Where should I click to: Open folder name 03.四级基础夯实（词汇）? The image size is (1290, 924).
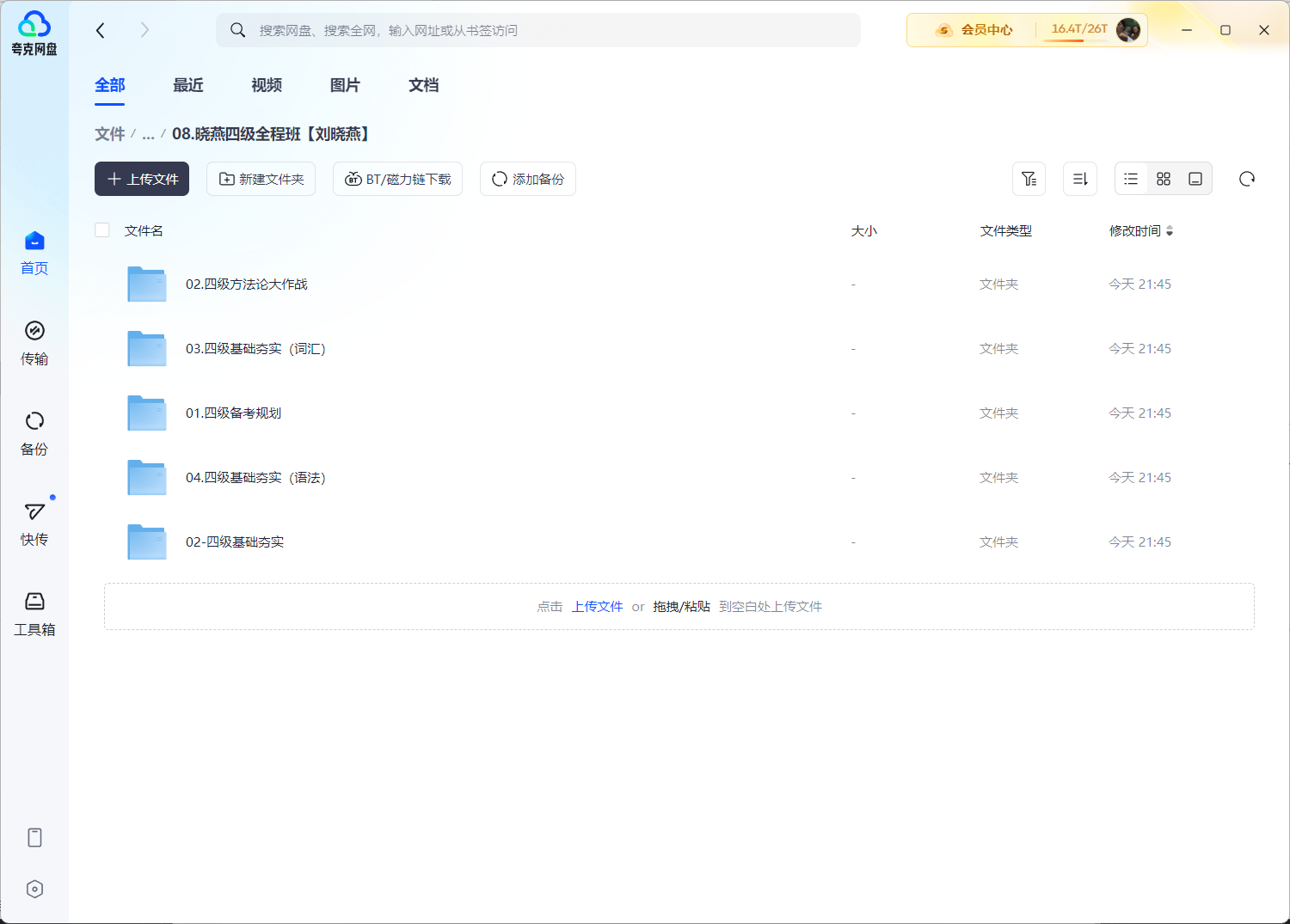pos(256,348)
